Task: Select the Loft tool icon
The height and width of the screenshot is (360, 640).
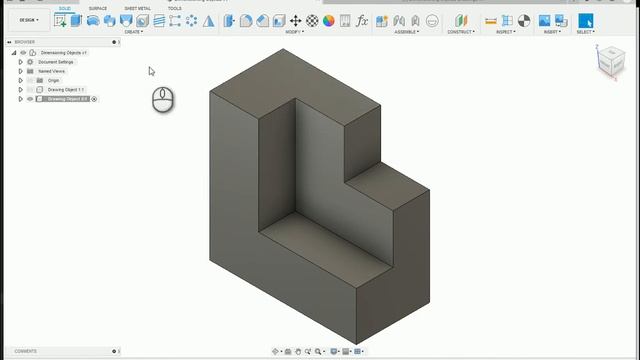Action: click(x=126, y=20)
